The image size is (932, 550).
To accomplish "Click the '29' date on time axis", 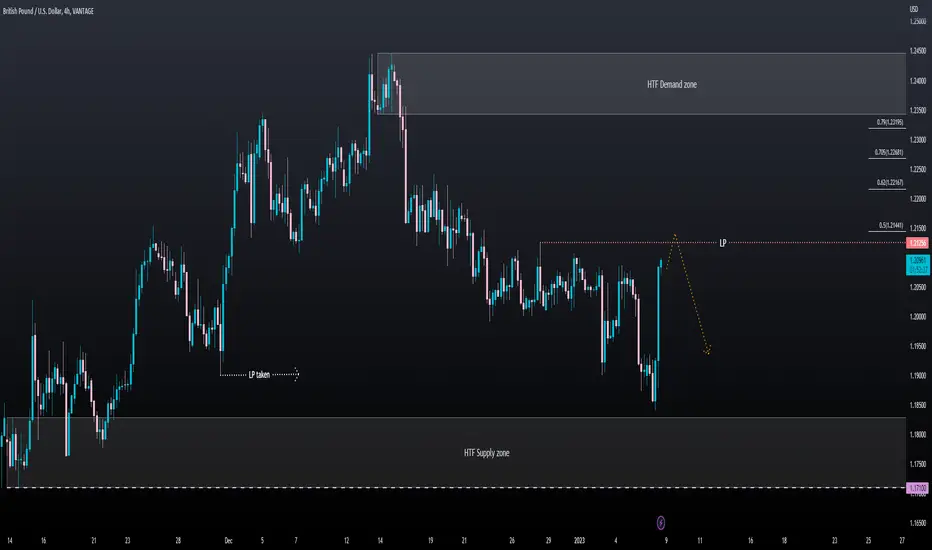I will (x=548, y=540).
